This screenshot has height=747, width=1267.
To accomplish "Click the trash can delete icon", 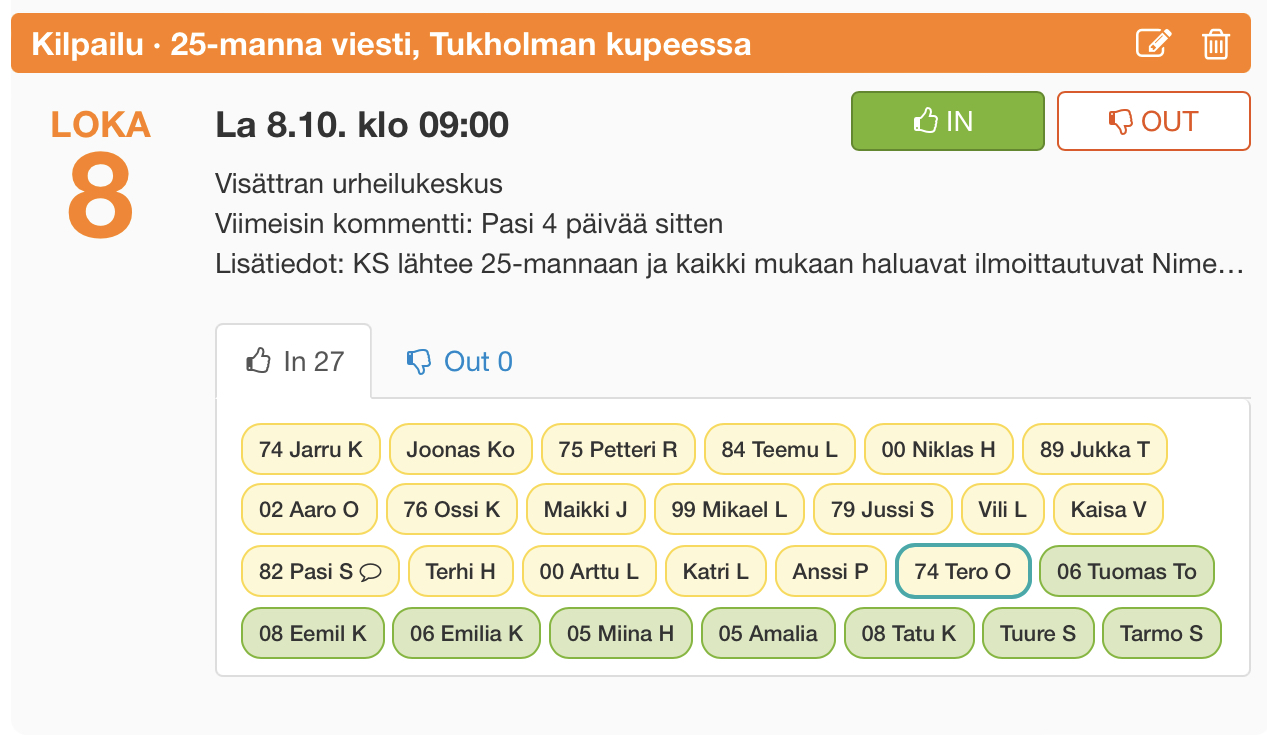I will (1215, 44).
